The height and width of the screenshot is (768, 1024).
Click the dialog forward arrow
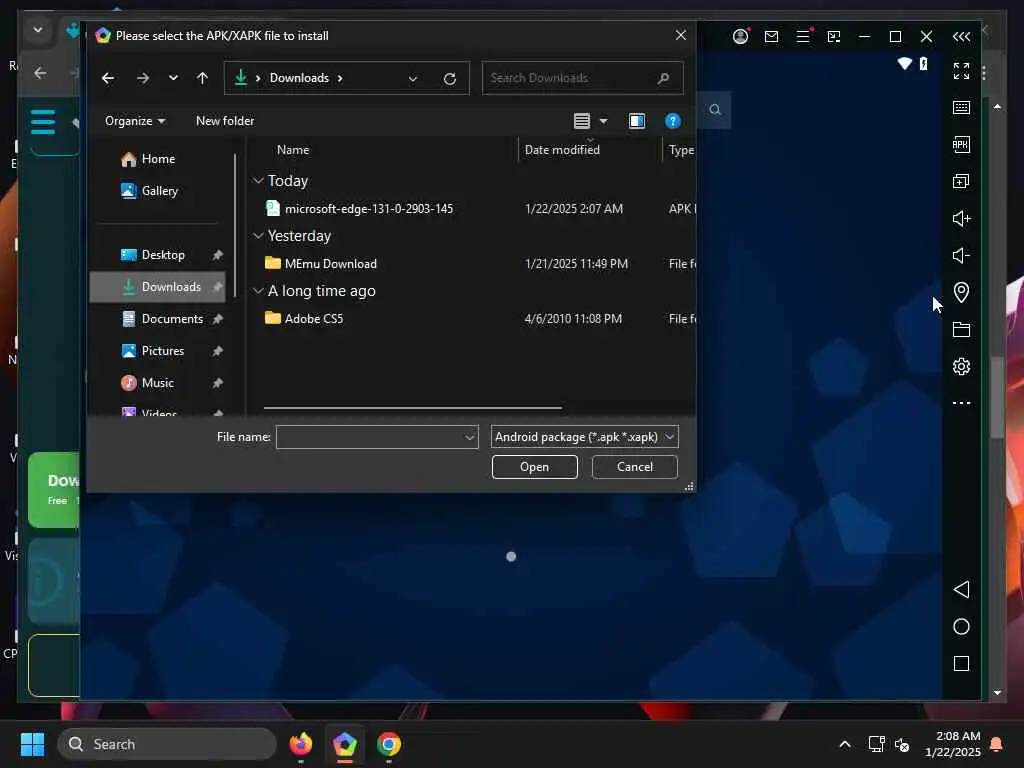tap(142, 78)
